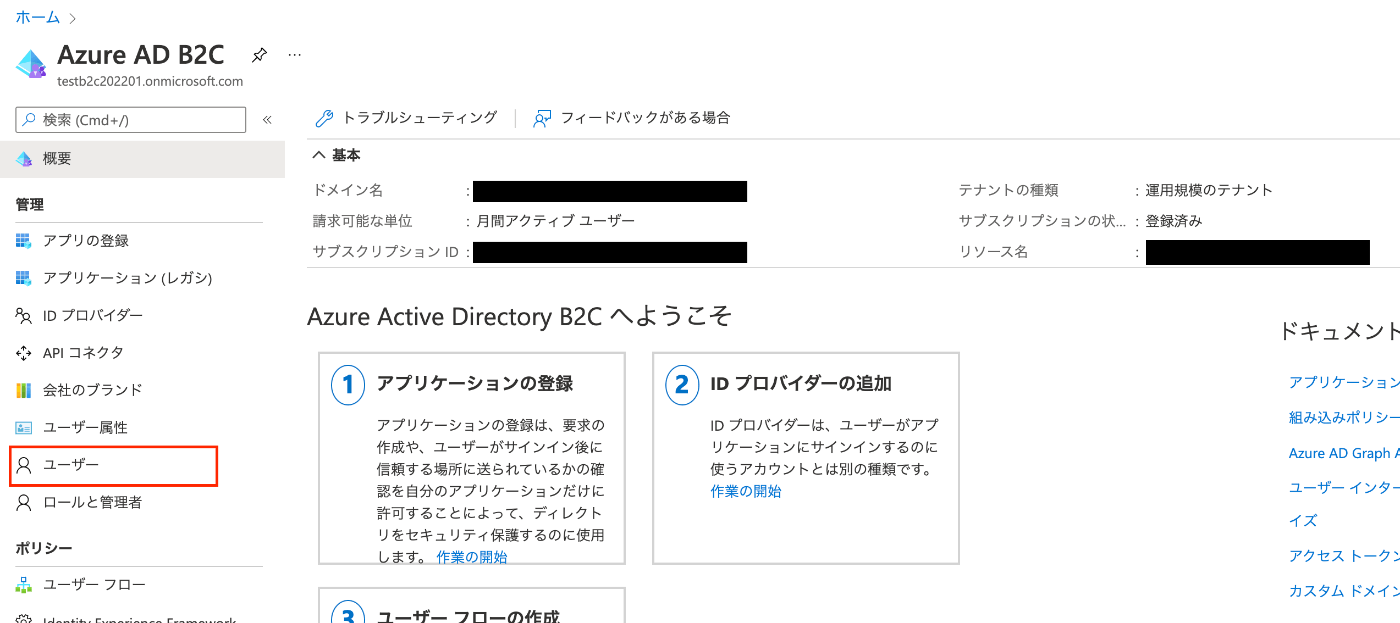Screen dimensions: 1400x623
Task: Click the ユーザー属性 card icon
Action: [24, 427]
